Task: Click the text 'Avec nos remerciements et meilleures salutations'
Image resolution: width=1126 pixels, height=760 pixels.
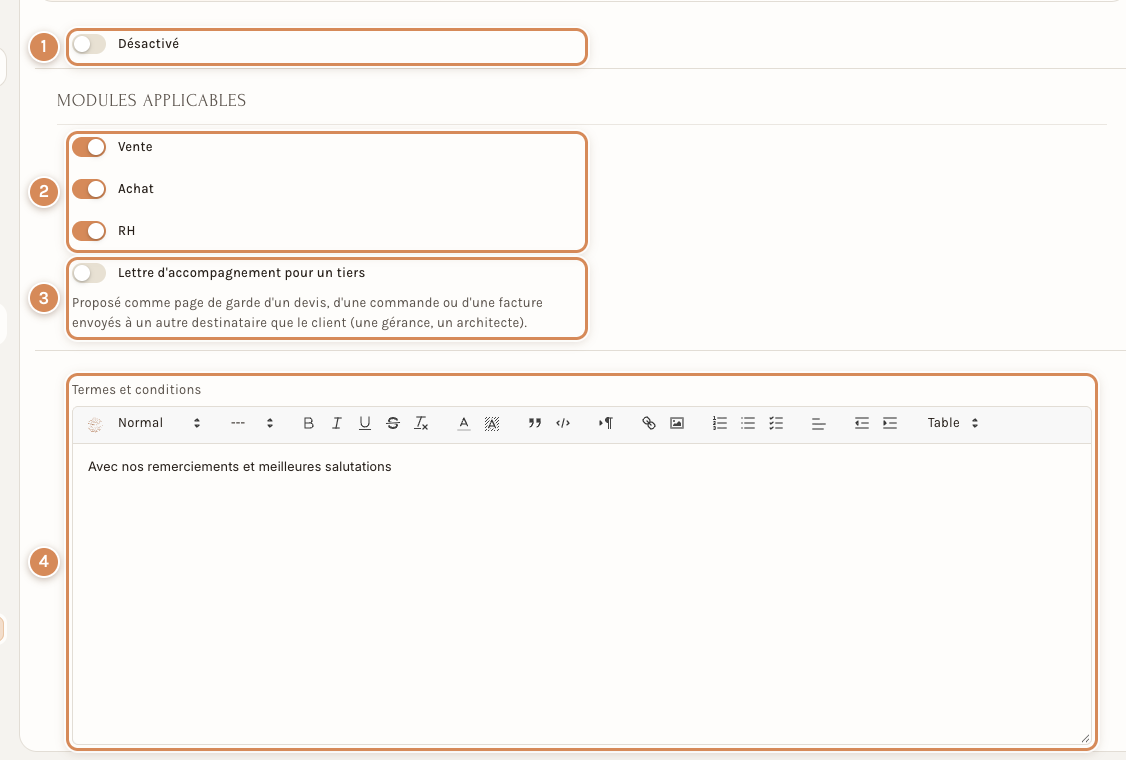Action: (240, 467)
